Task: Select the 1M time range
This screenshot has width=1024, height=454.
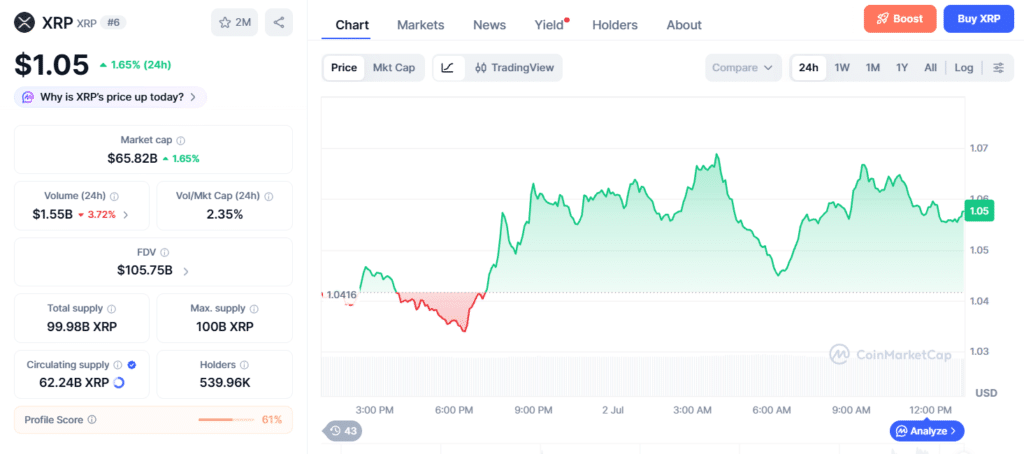Action: click(x=872, y=68)
